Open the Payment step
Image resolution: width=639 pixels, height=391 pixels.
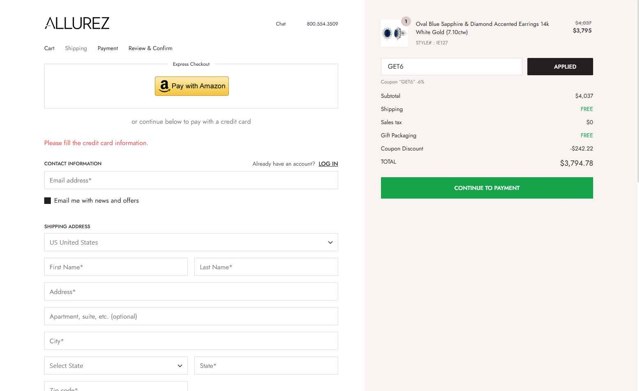108,48
